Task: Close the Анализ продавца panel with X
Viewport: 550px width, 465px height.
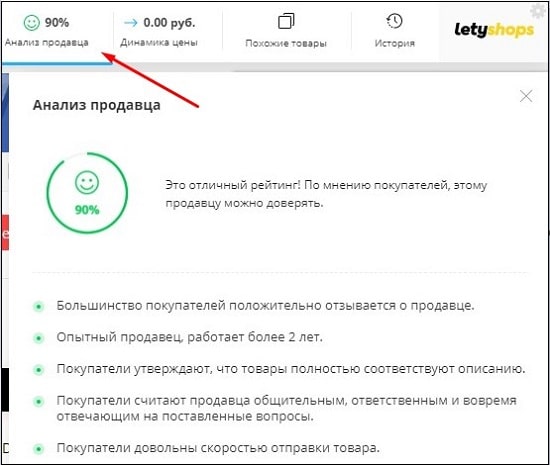Action: [x=526, y=96]
